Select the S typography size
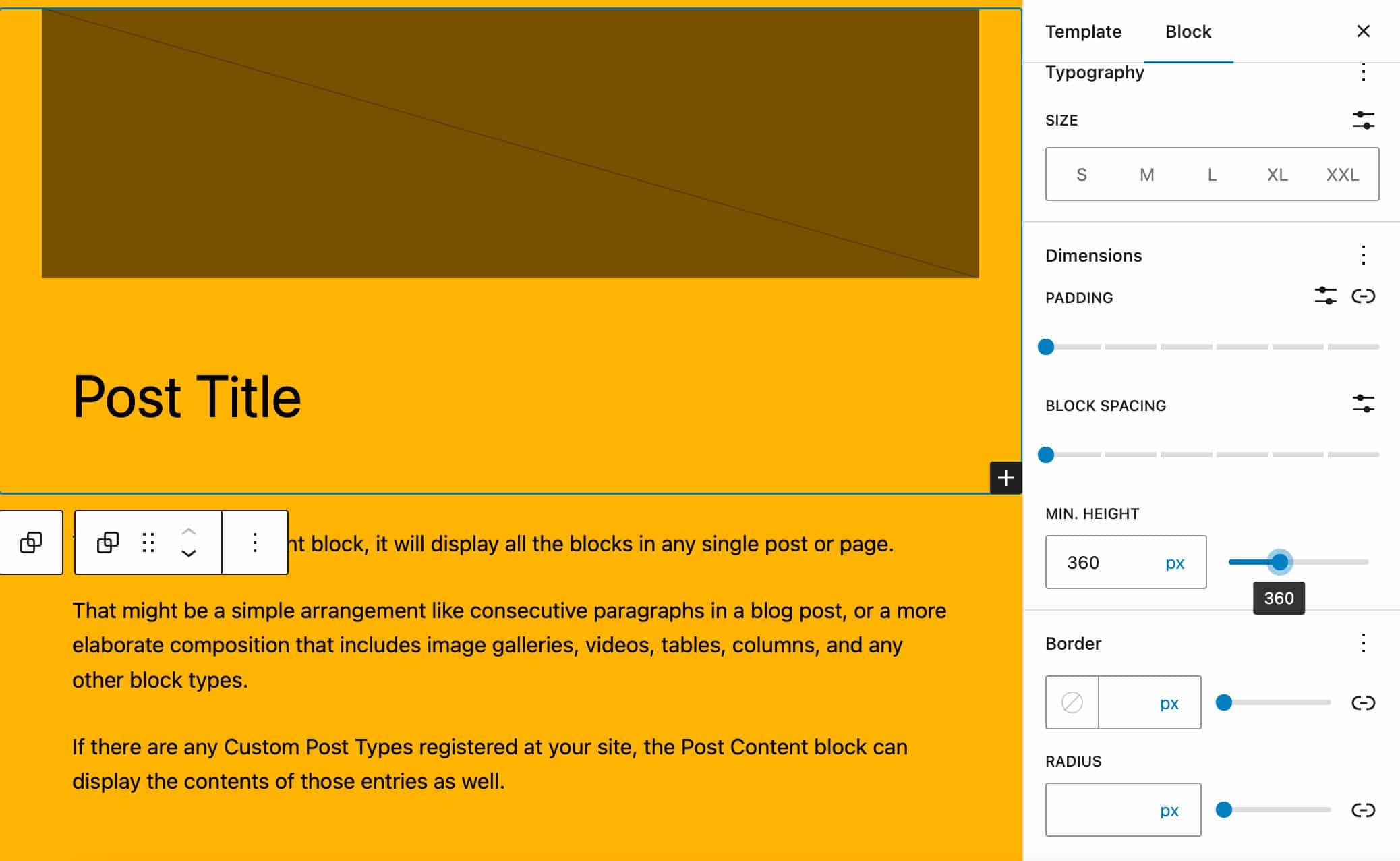Screen dimensions: 1400x861 pyautogui.click(x=1080, y=174)
